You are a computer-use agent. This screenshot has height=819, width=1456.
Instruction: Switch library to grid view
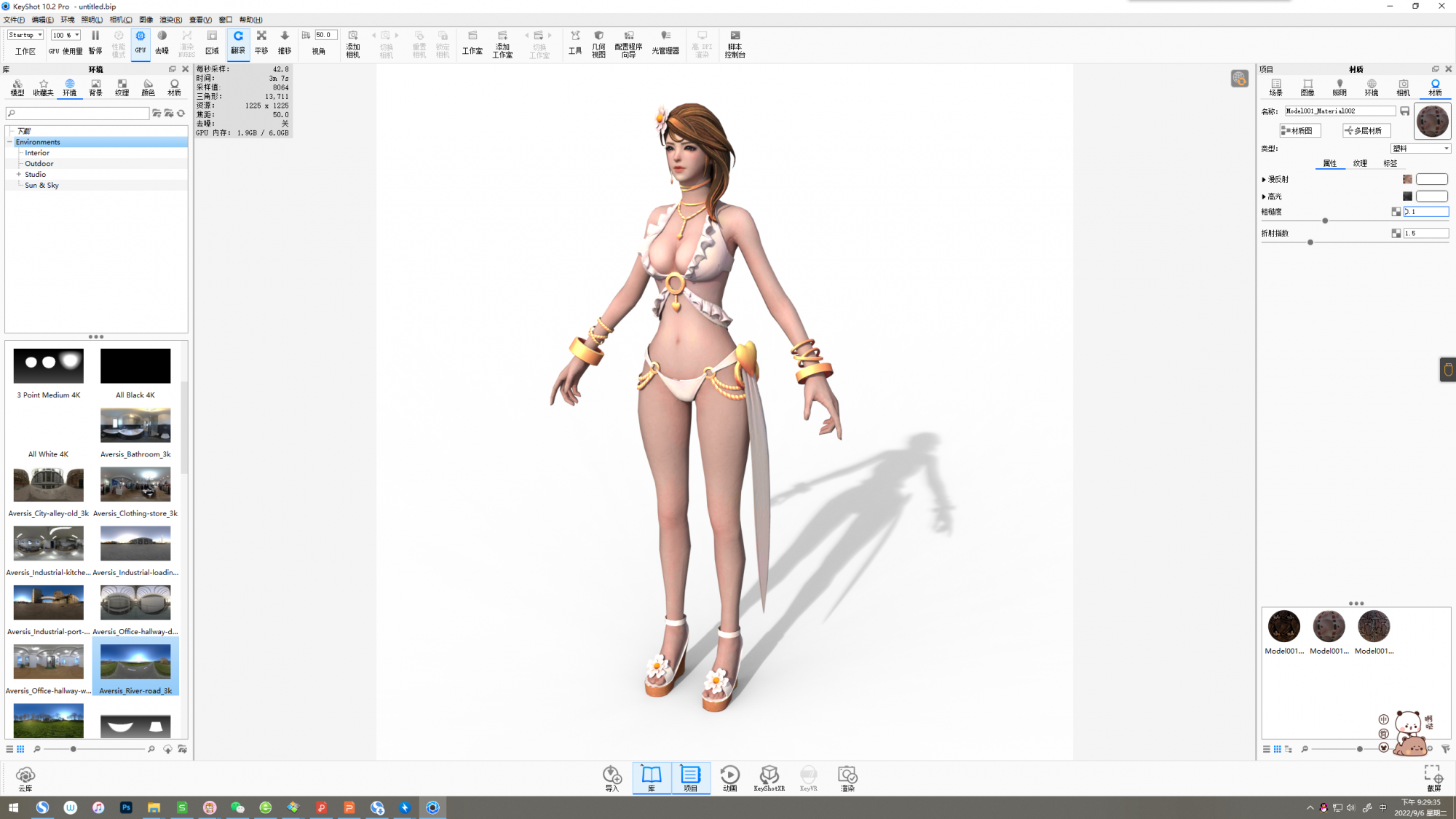coord(20,748)
